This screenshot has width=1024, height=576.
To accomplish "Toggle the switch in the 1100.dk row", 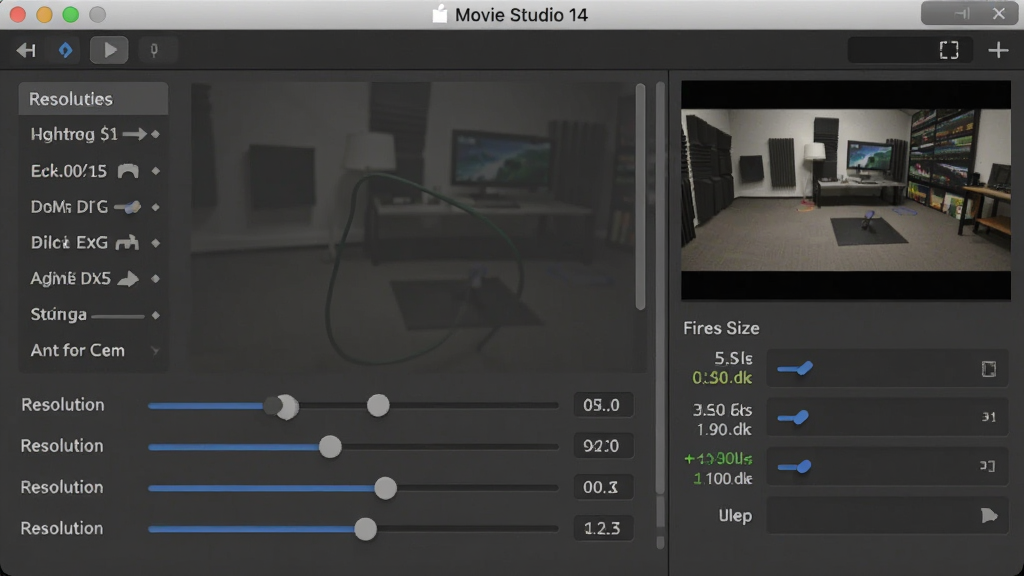I will coord(795,466).
